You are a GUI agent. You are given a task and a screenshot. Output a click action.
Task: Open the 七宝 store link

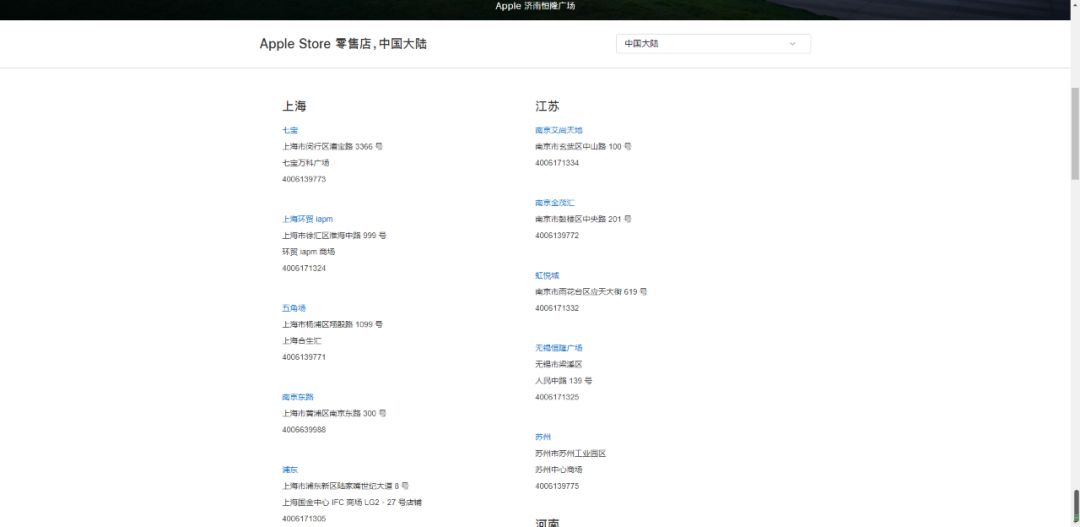tap(290, 130)
